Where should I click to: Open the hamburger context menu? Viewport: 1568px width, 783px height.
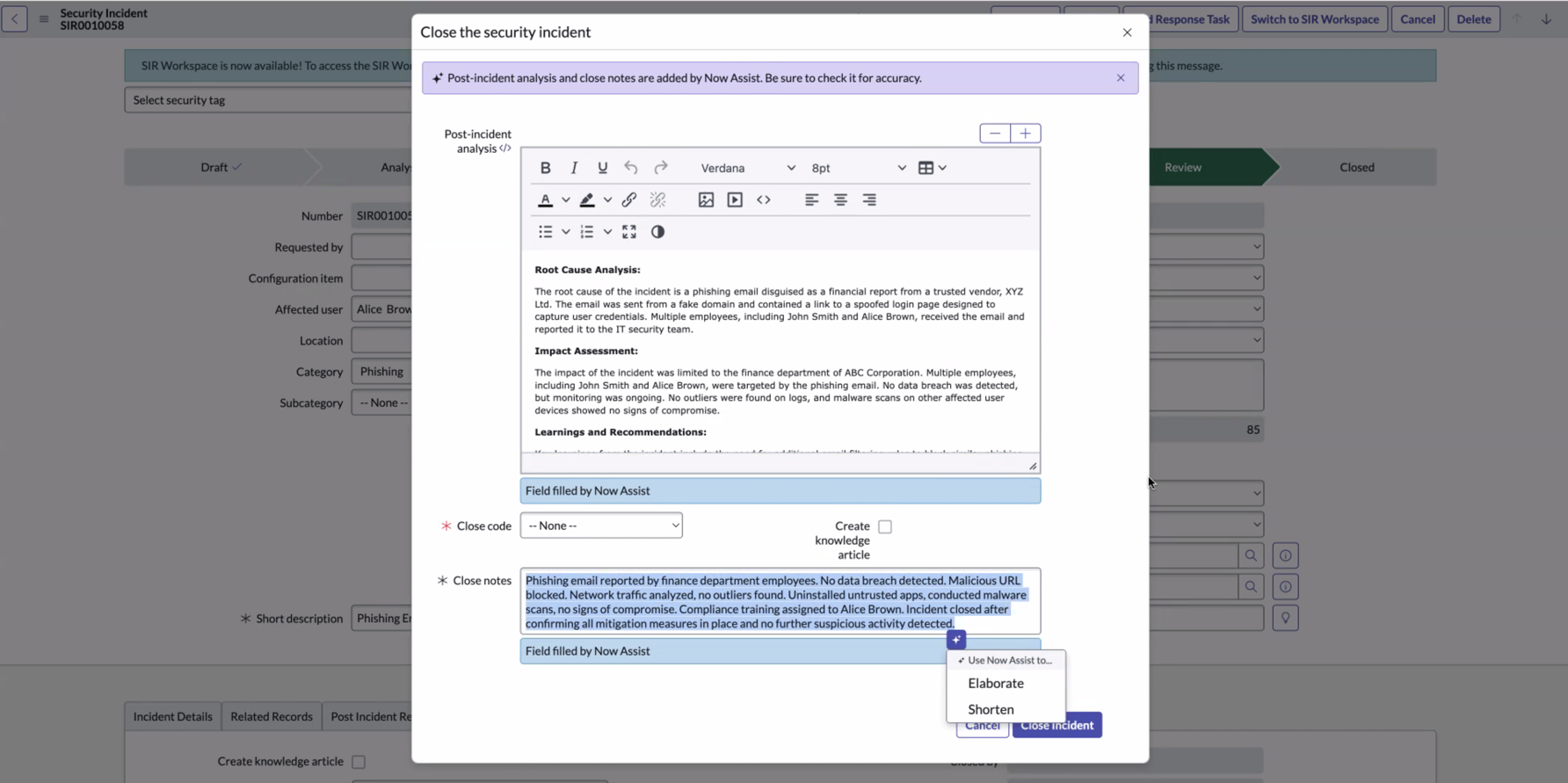[x=43, y=18]
